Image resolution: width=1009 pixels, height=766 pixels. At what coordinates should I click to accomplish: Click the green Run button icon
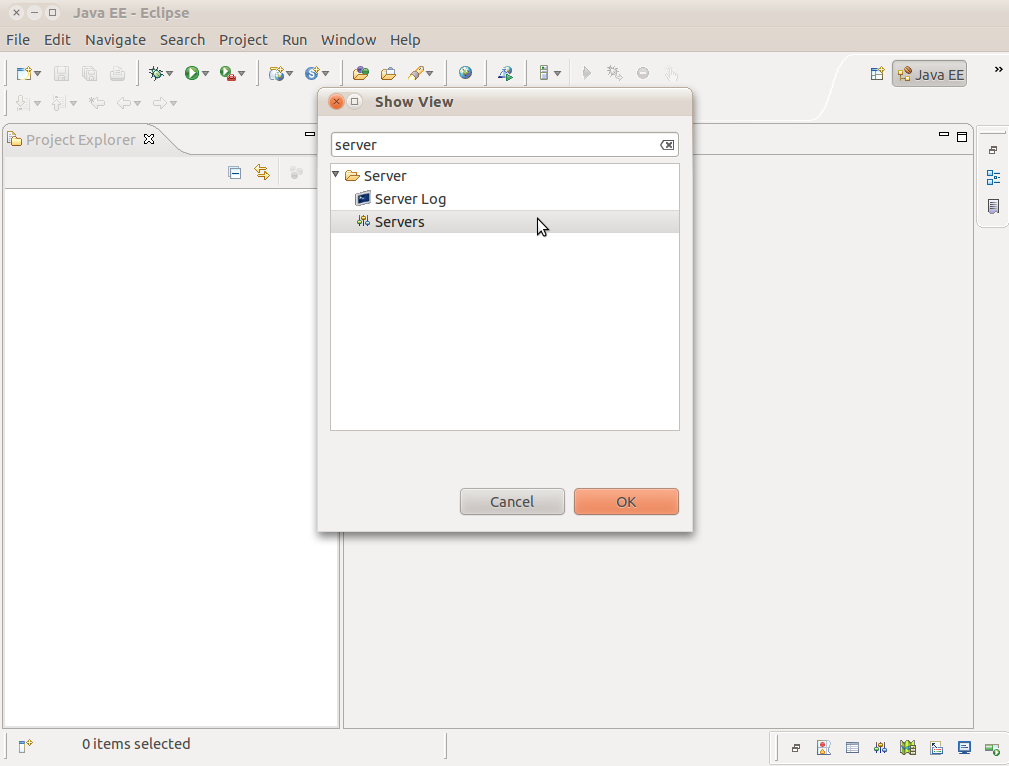tap(191, 73)
